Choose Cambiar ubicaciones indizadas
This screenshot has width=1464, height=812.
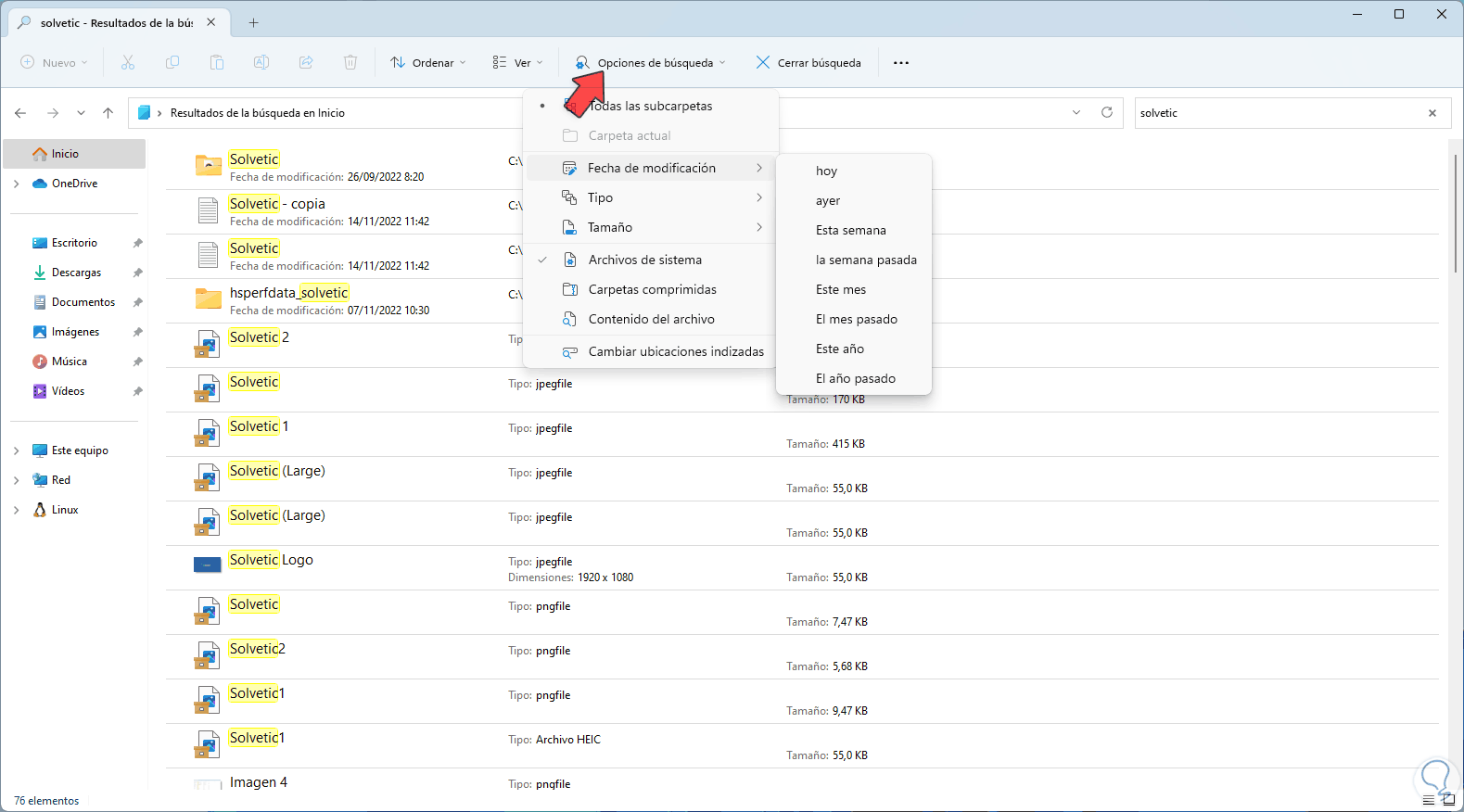[x=650, y=351]
